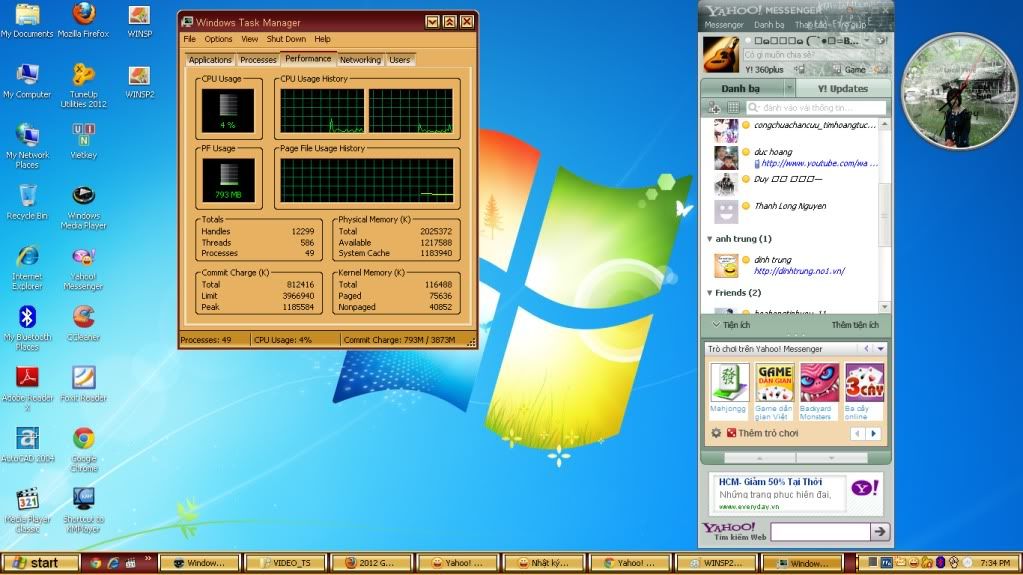The height and width of the screenshot is (575, 1023).
Task: Switch to the Users tab
Action: coord(399,60)
